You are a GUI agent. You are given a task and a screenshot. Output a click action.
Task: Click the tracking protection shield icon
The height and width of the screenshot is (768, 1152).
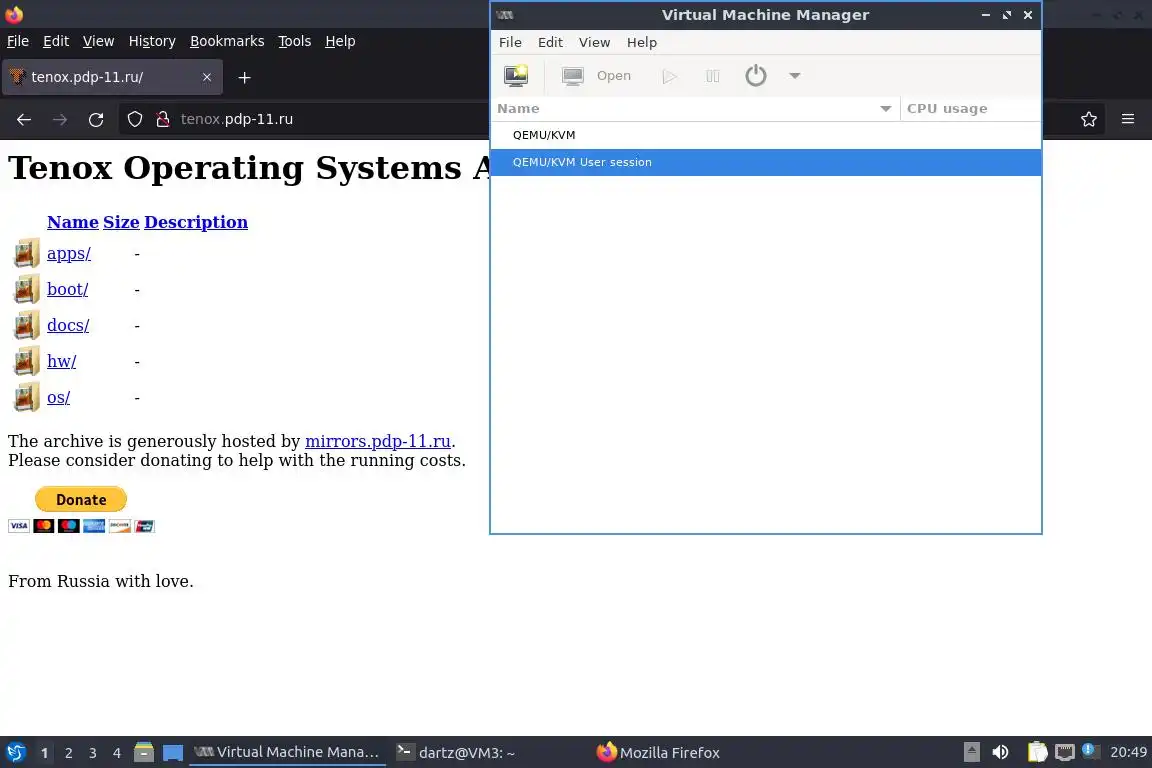(x=134, y=119)
